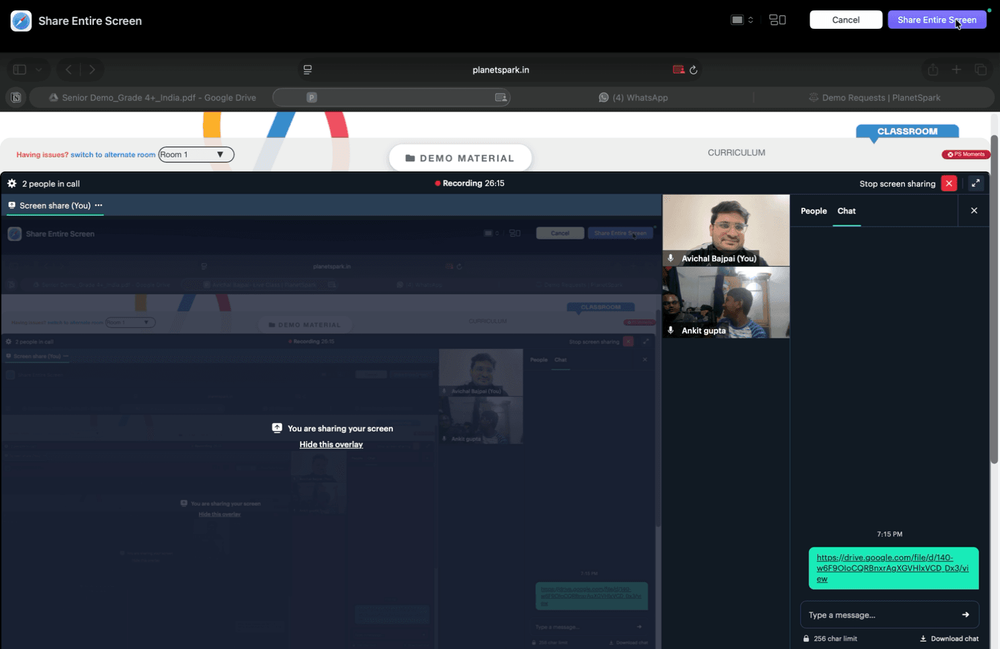Close the chat side panel
This screenshot has height=649, width=1000.
tap(974, 210)
